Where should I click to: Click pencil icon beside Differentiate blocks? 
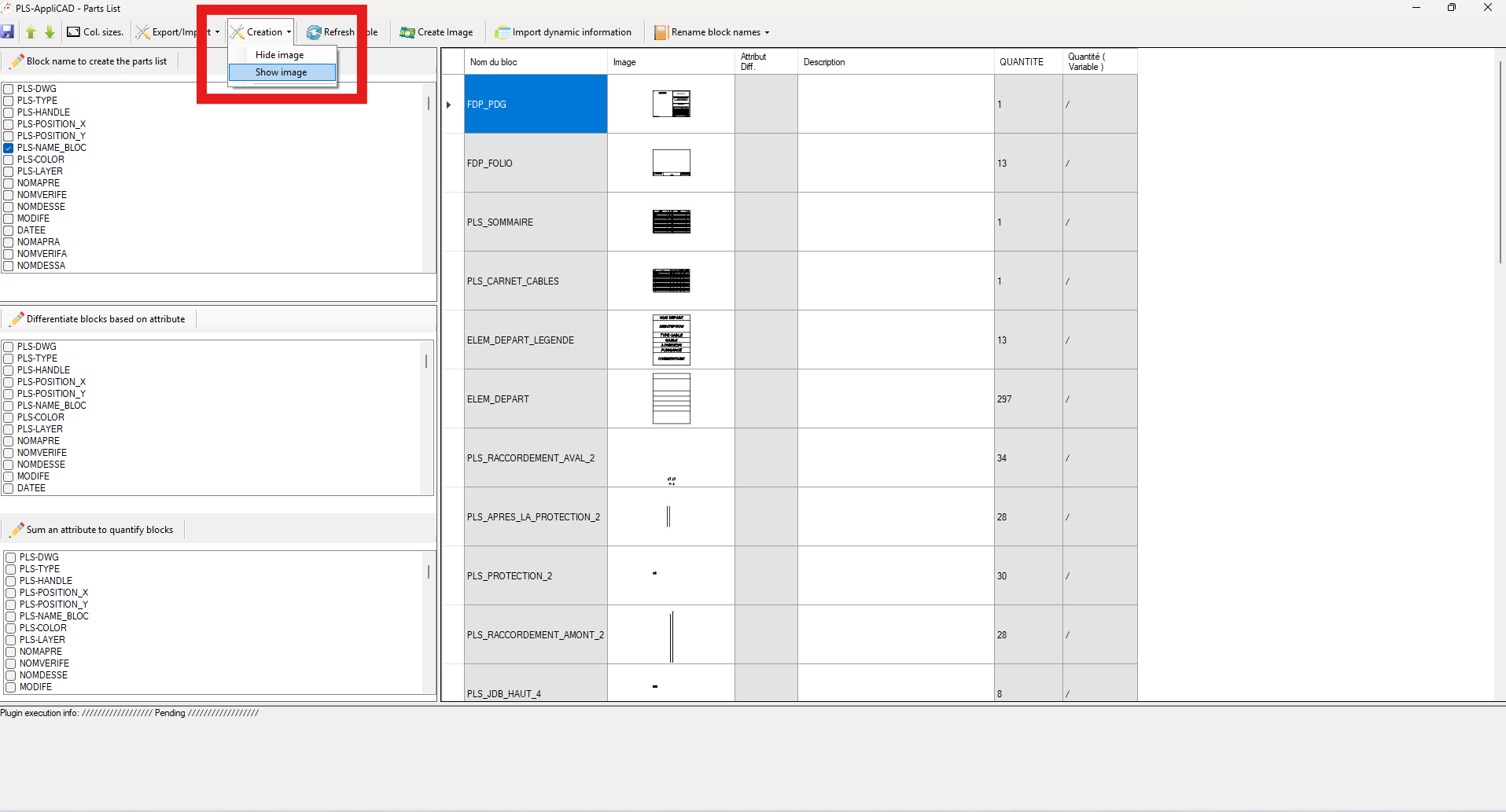tap(17, 319)
